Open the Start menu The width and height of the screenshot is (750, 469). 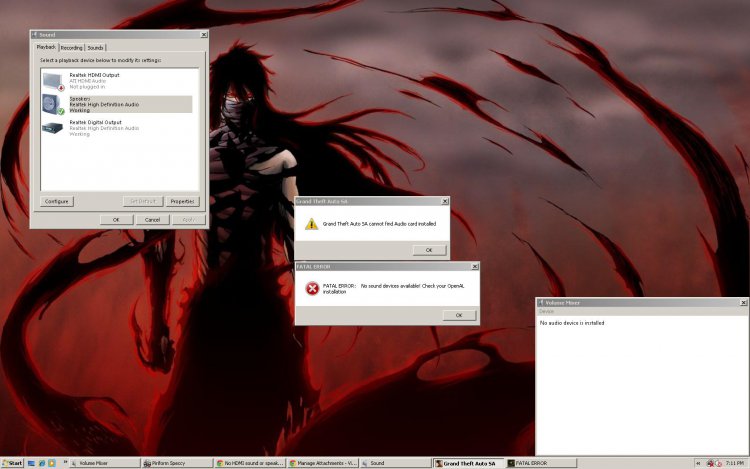click(x=12, y=463)
